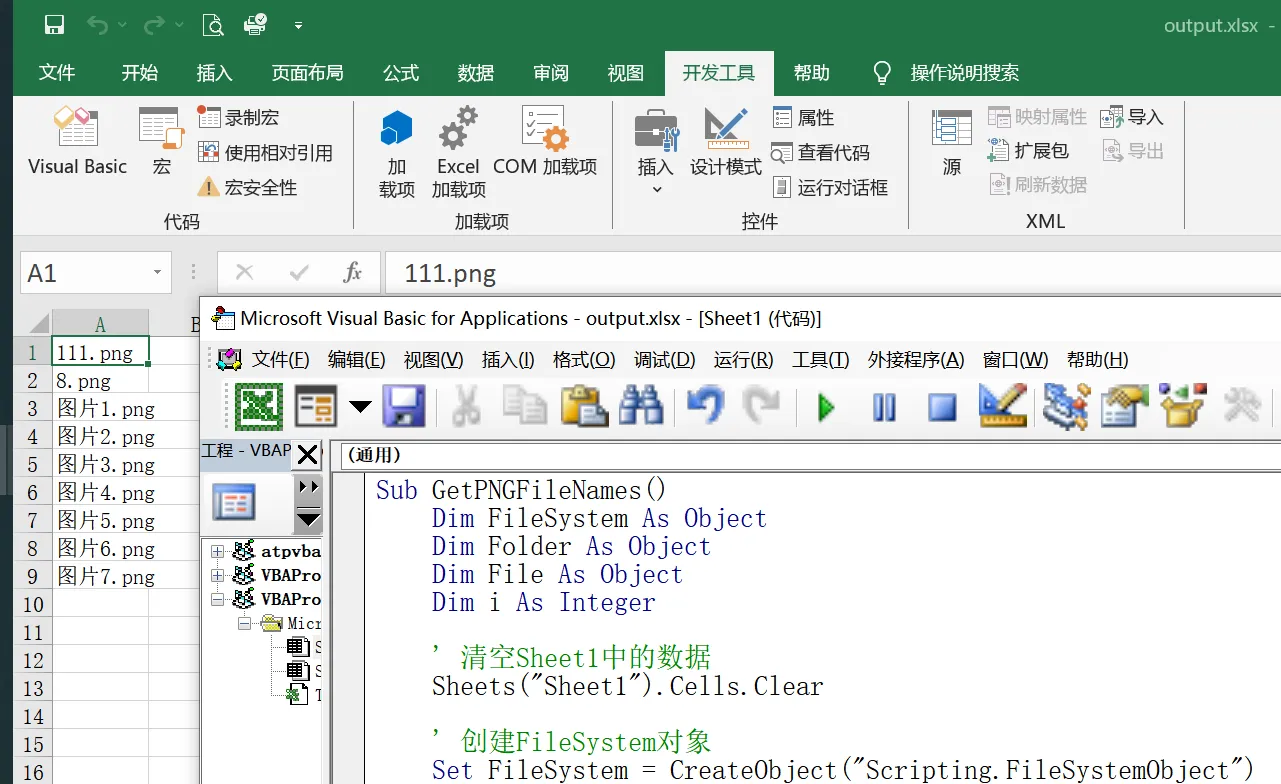Switch to the 视图 ribbon tab

point(626,73)
